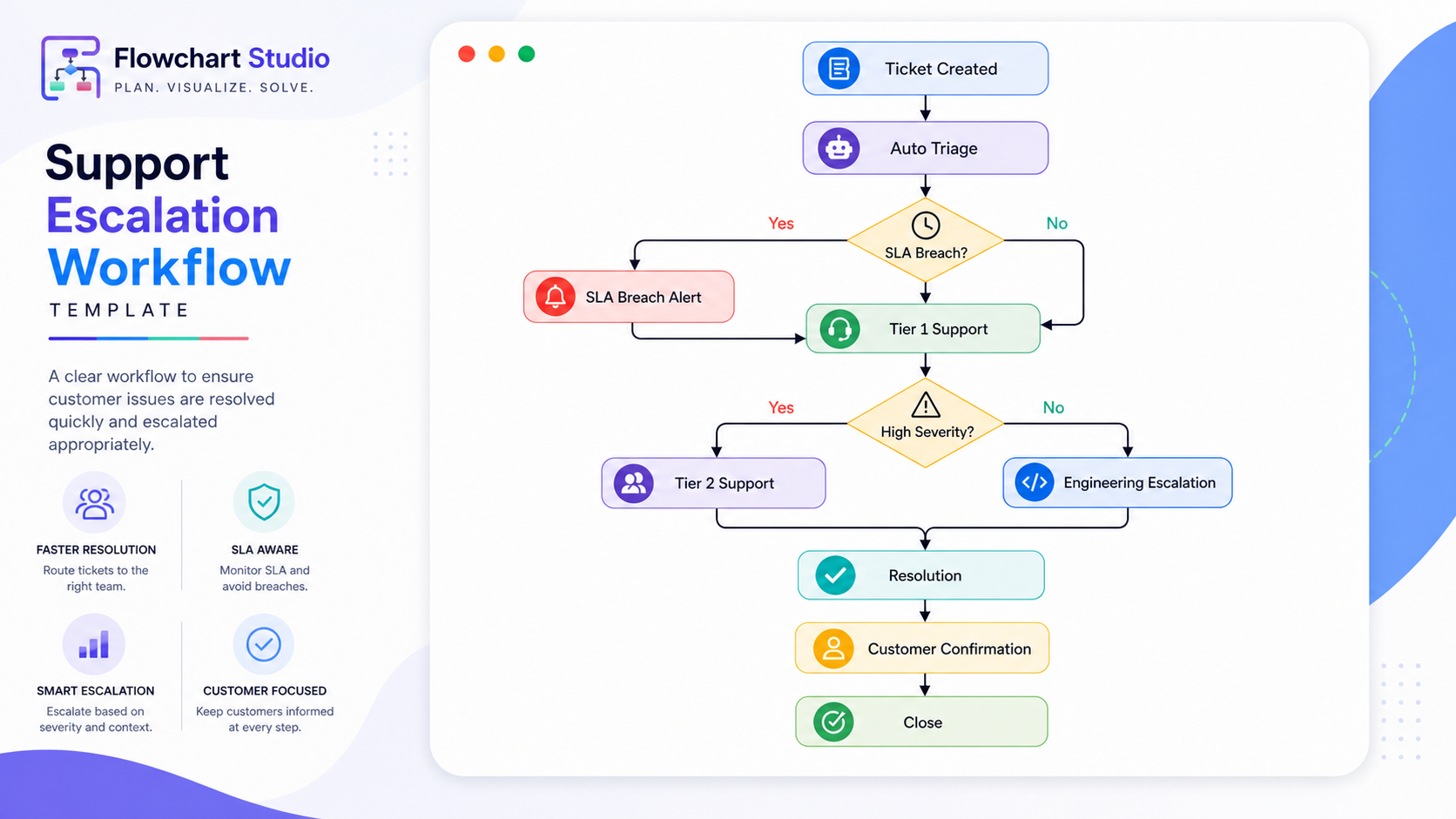
Task: Click the Auto Triage robot icon
Action: click(839, 148)
